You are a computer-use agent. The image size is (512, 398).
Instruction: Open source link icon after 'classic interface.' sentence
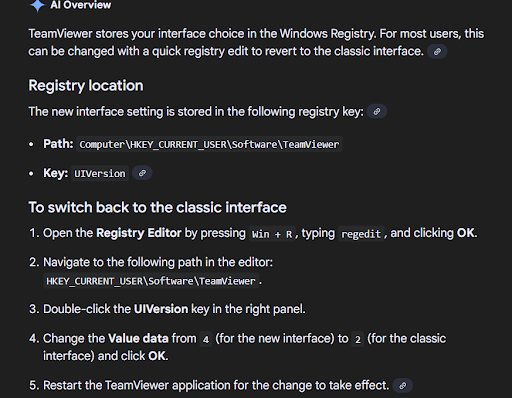[437, 52]
